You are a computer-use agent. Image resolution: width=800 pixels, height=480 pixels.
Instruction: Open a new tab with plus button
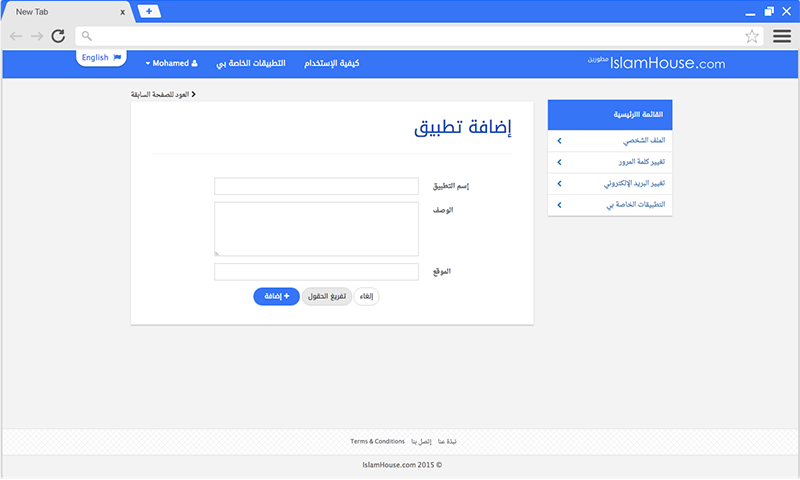148,11
